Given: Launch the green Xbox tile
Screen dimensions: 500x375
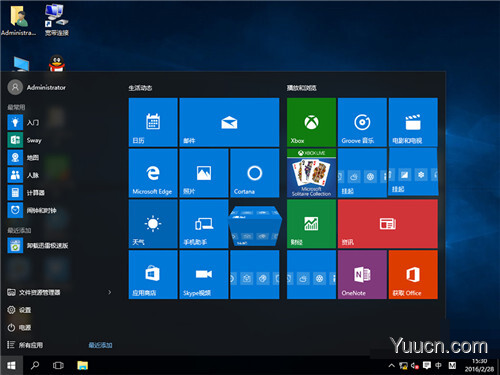Looking at the screenshot, I should 311,122.
